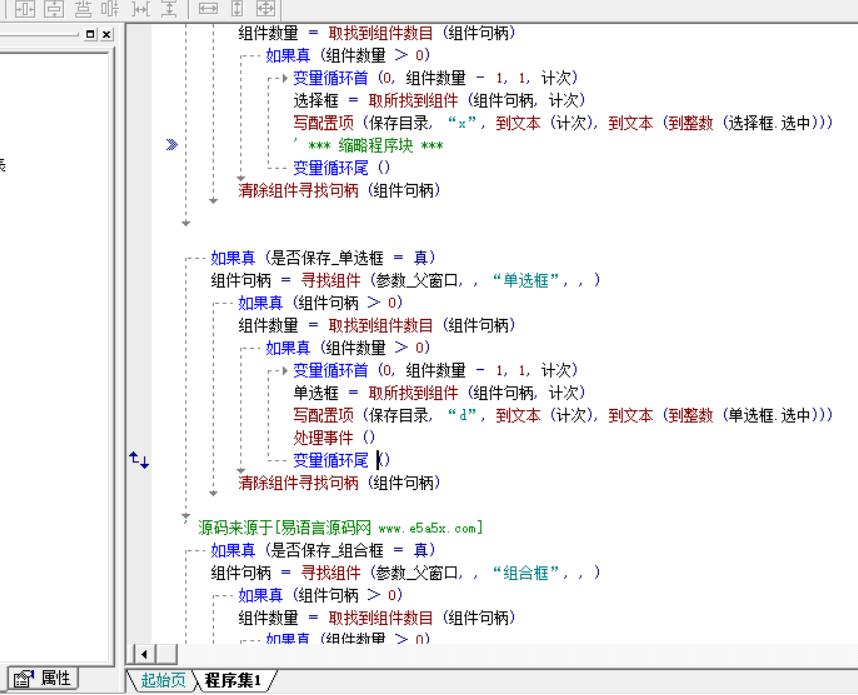
Task: Expand the collapsed code block chevron marker
Action: 172,144
